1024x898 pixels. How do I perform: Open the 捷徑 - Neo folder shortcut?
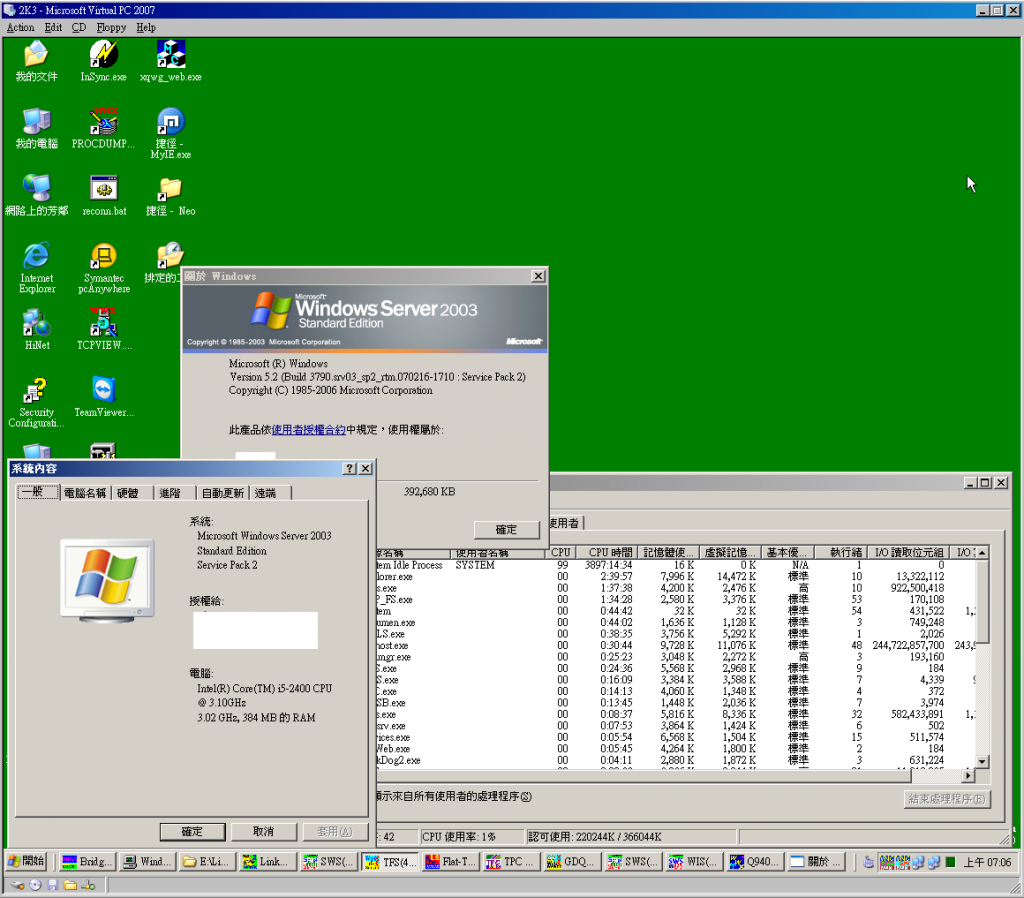[x=170, y=195]
